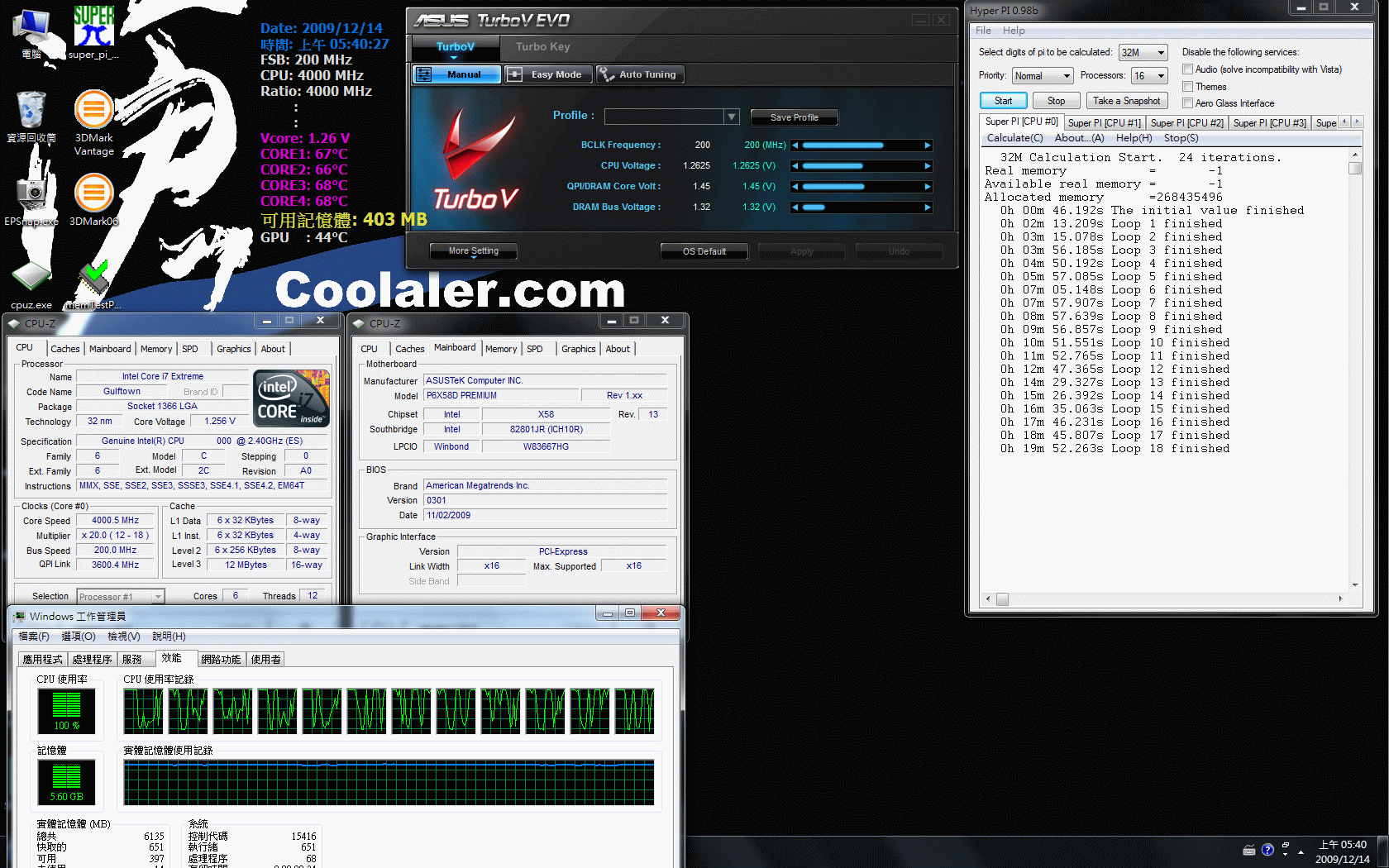Click OS Default button in TurboV
Viewport: 1389px width, 868px height.
click(704, 251)
